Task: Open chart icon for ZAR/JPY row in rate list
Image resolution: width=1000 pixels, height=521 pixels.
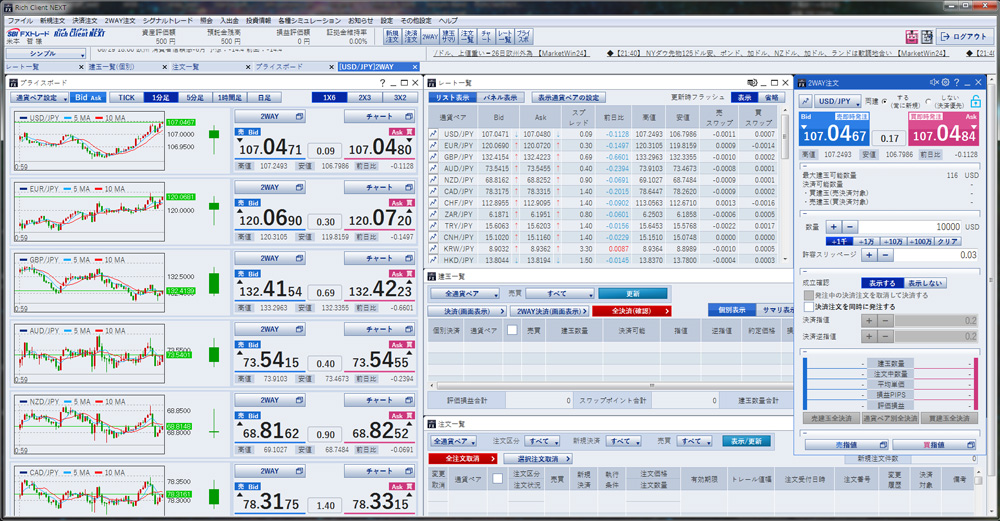Action: (x=433, y=214)
